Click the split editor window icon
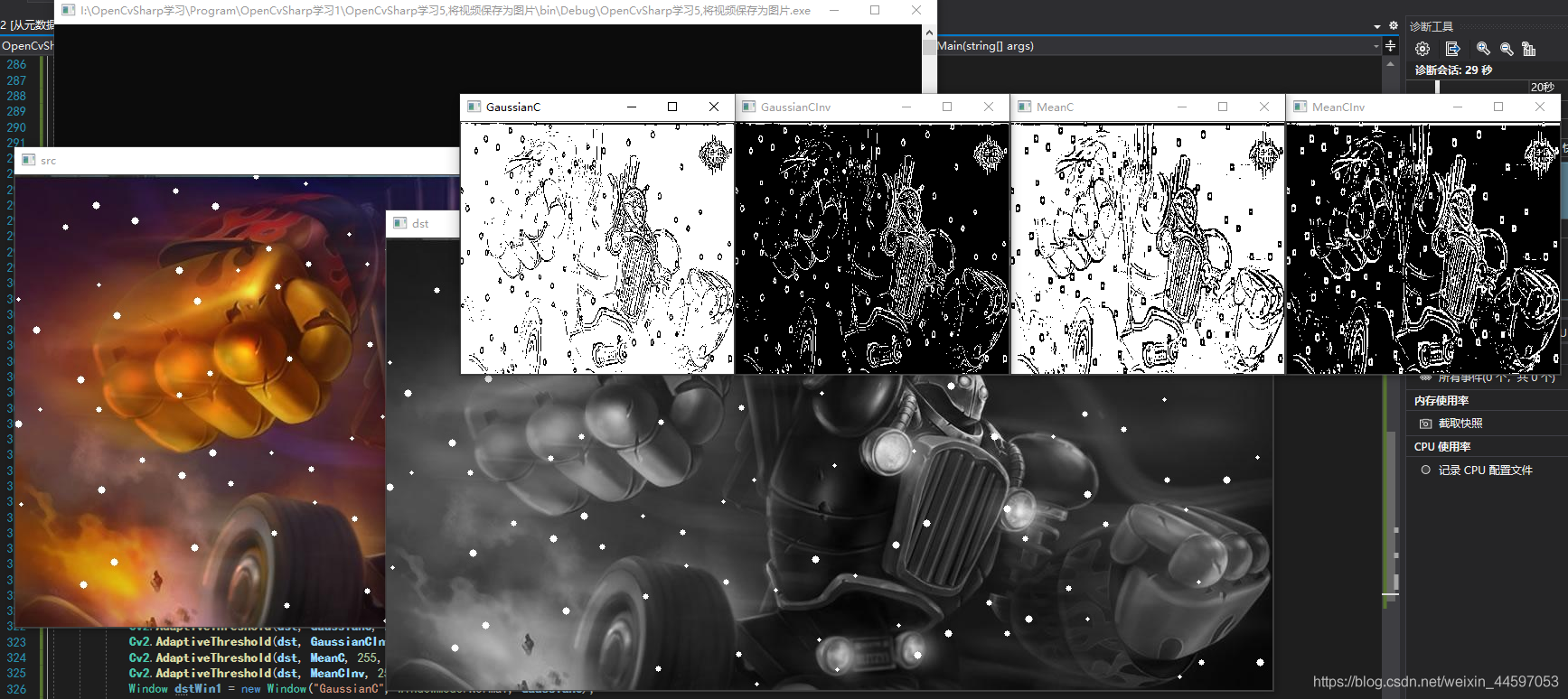 tap(1390, 46)
